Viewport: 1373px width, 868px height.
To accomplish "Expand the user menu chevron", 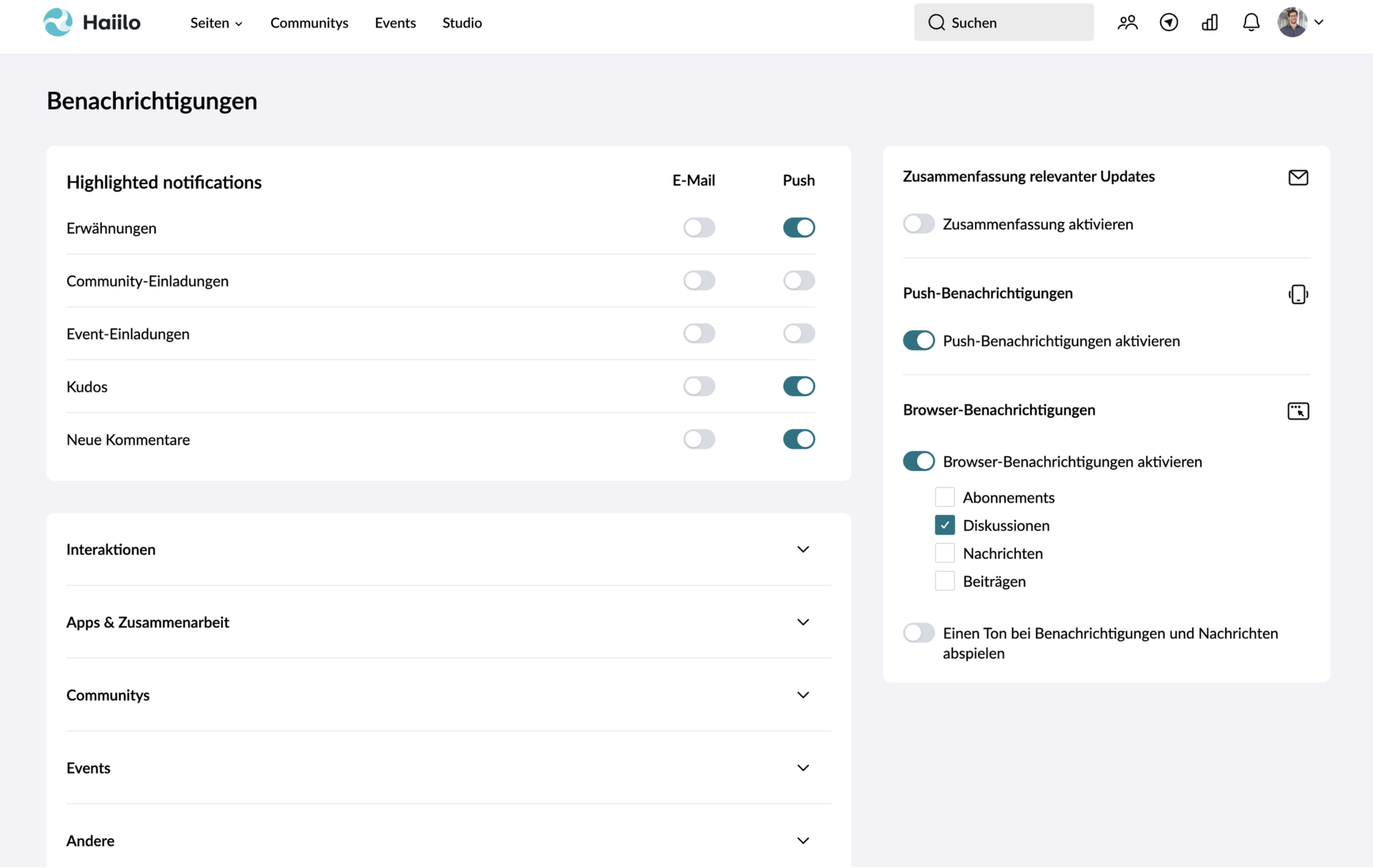I will [x=1319, y=23].
